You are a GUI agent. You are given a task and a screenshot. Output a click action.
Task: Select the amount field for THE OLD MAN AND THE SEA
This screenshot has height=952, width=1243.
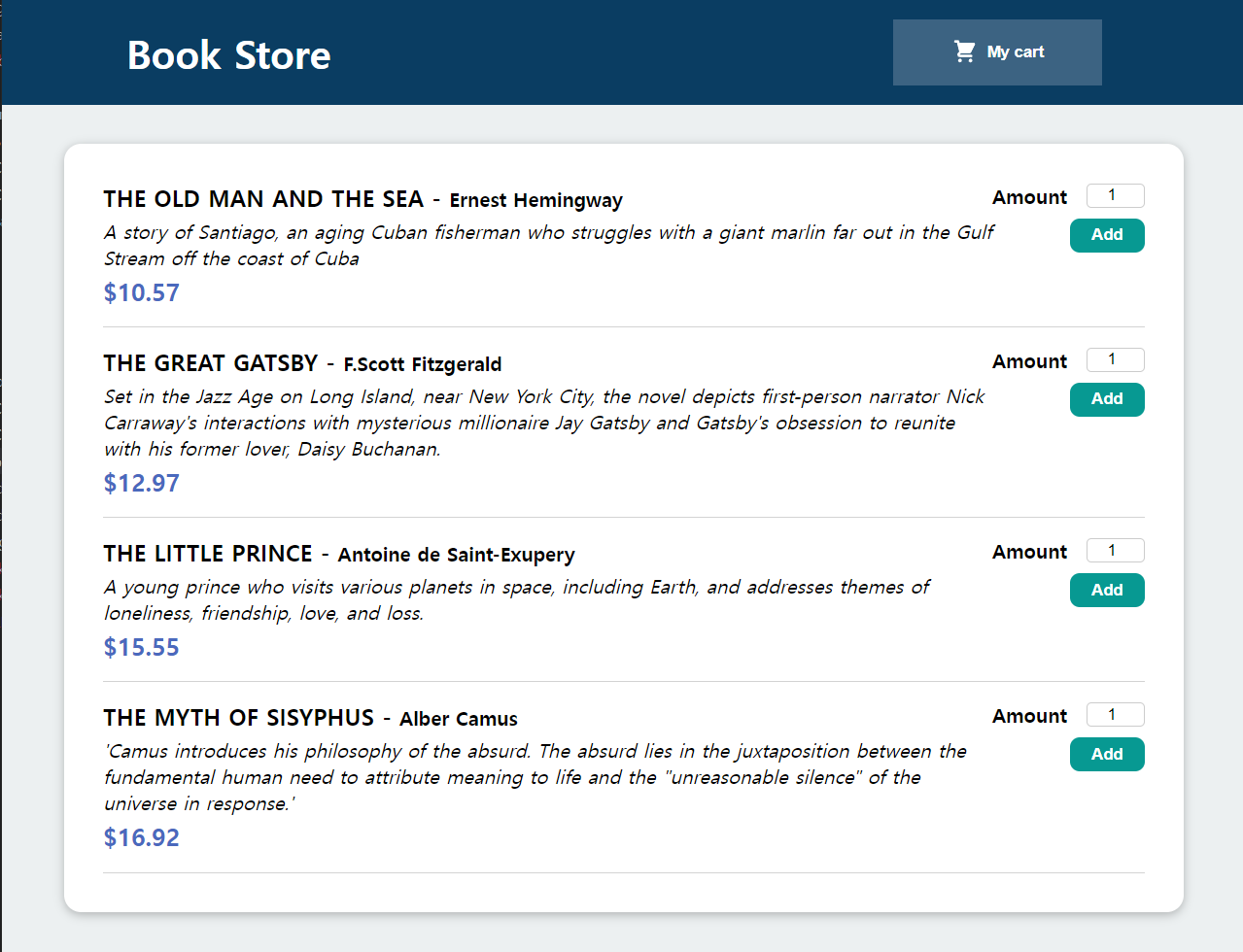1115,195
